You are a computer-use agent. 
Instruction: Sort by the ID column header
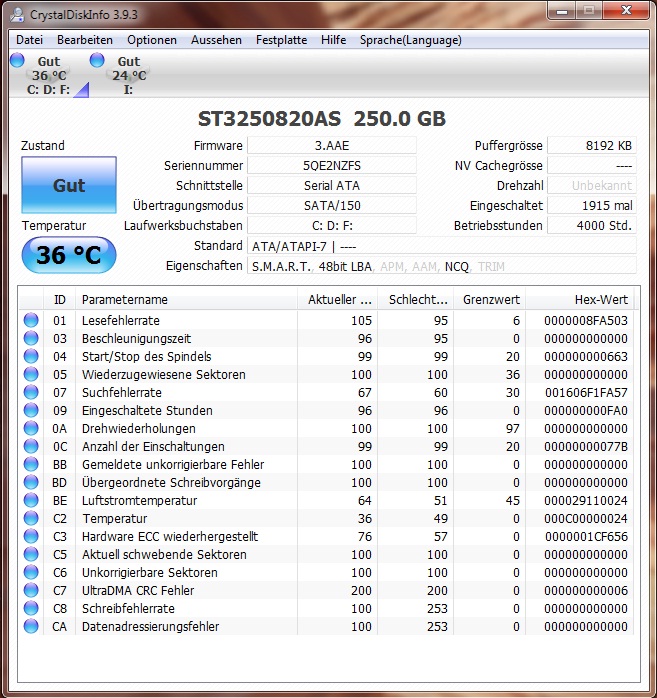(60, 300)
